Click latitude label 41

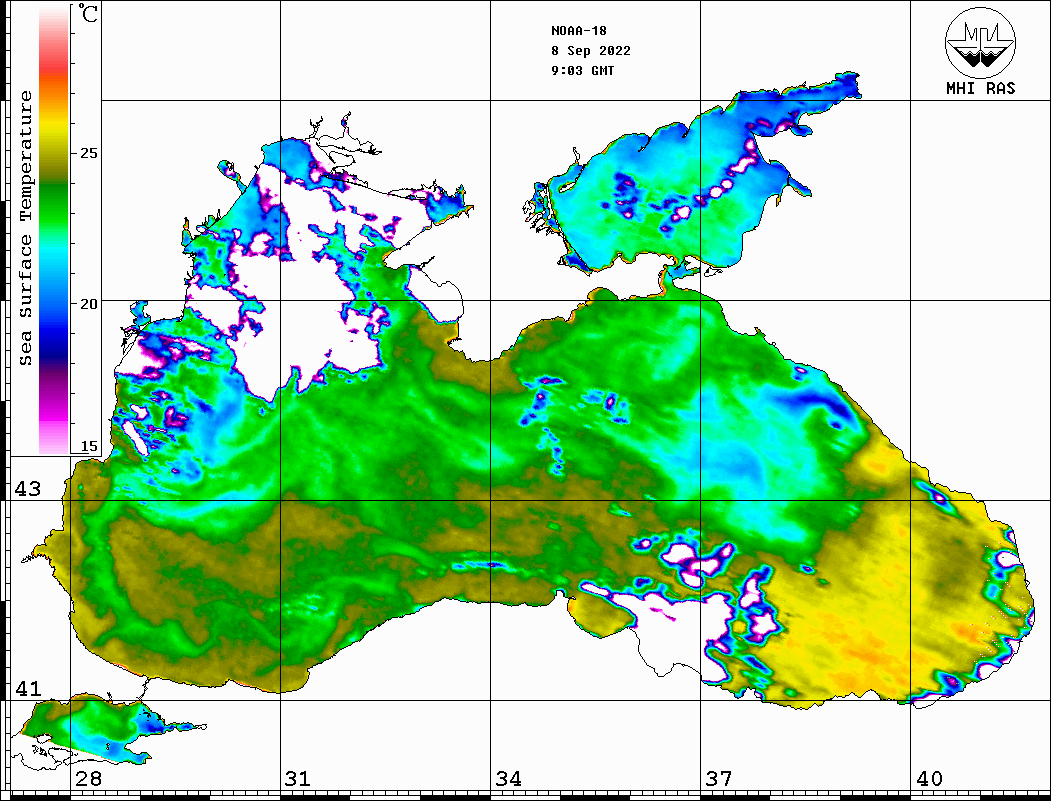point(28,688)
